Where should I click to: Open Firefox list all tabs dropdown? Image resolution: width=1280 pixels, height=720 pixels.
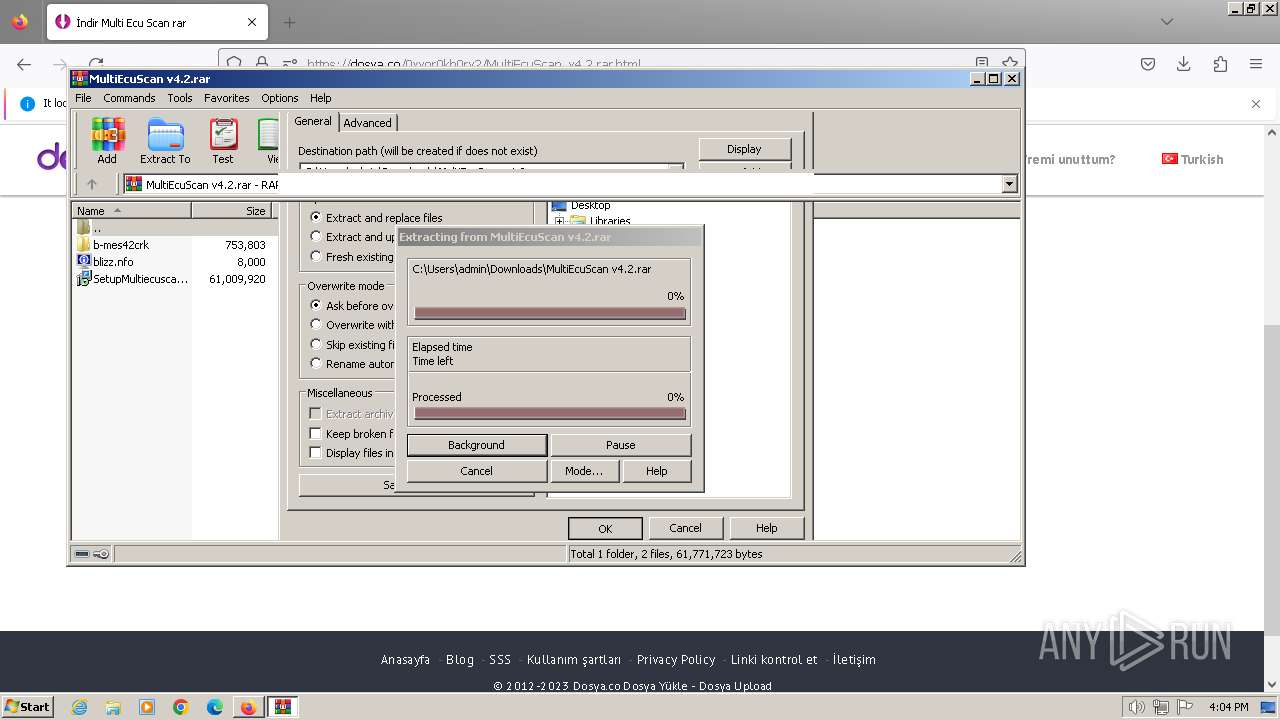(x=1167, y=22)
